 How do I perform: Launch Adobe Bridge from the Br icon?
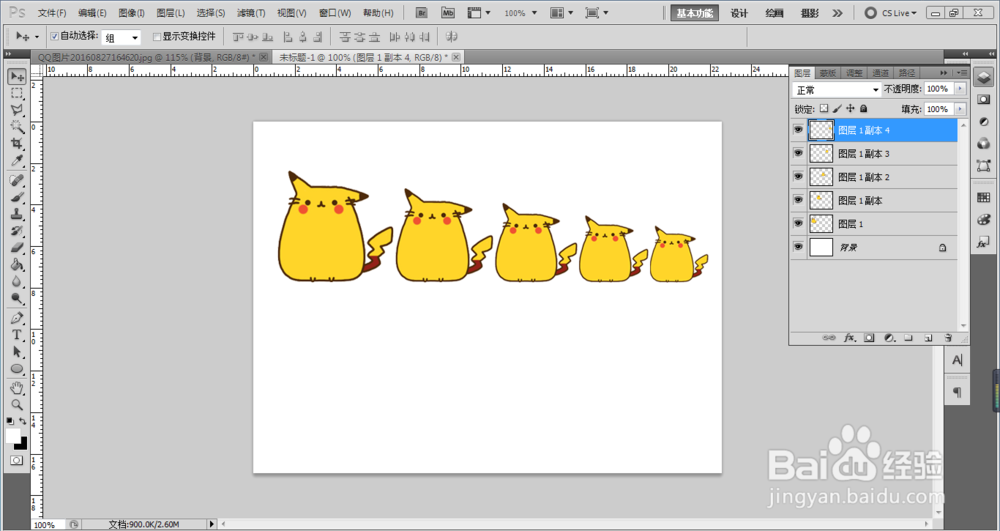[421, 13]
